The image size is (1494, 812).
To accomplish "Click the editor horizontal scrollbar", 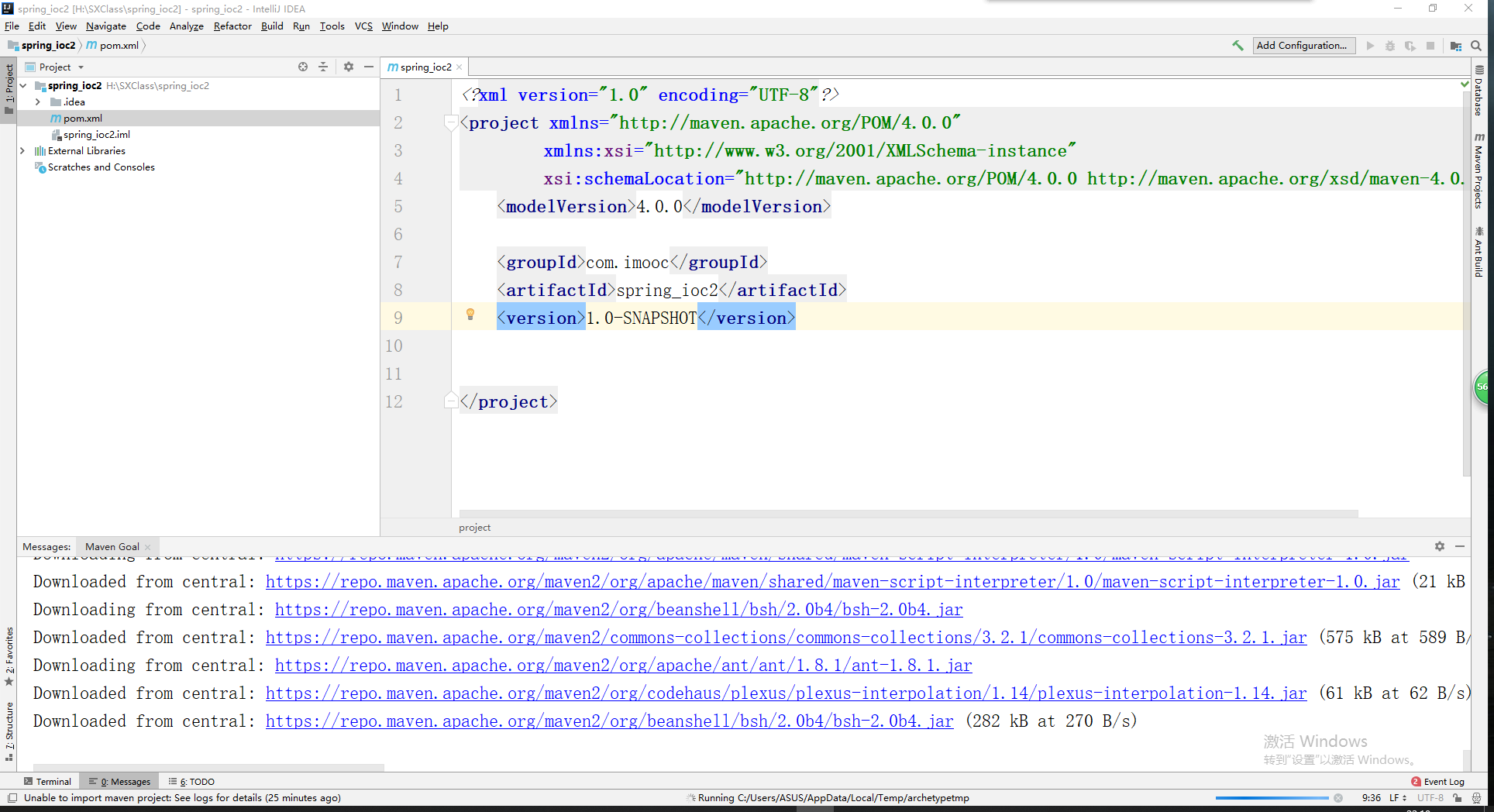I will pyautogui.click(x=908, y=514).
